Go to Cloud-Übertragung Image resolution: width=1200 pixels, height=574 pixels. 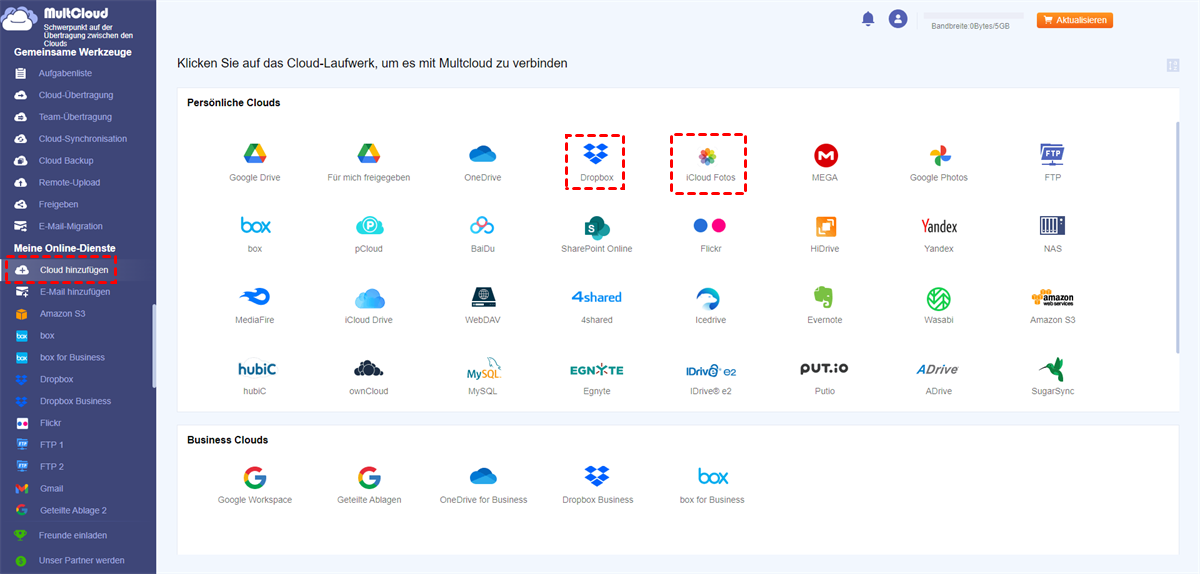click(76, 96)
